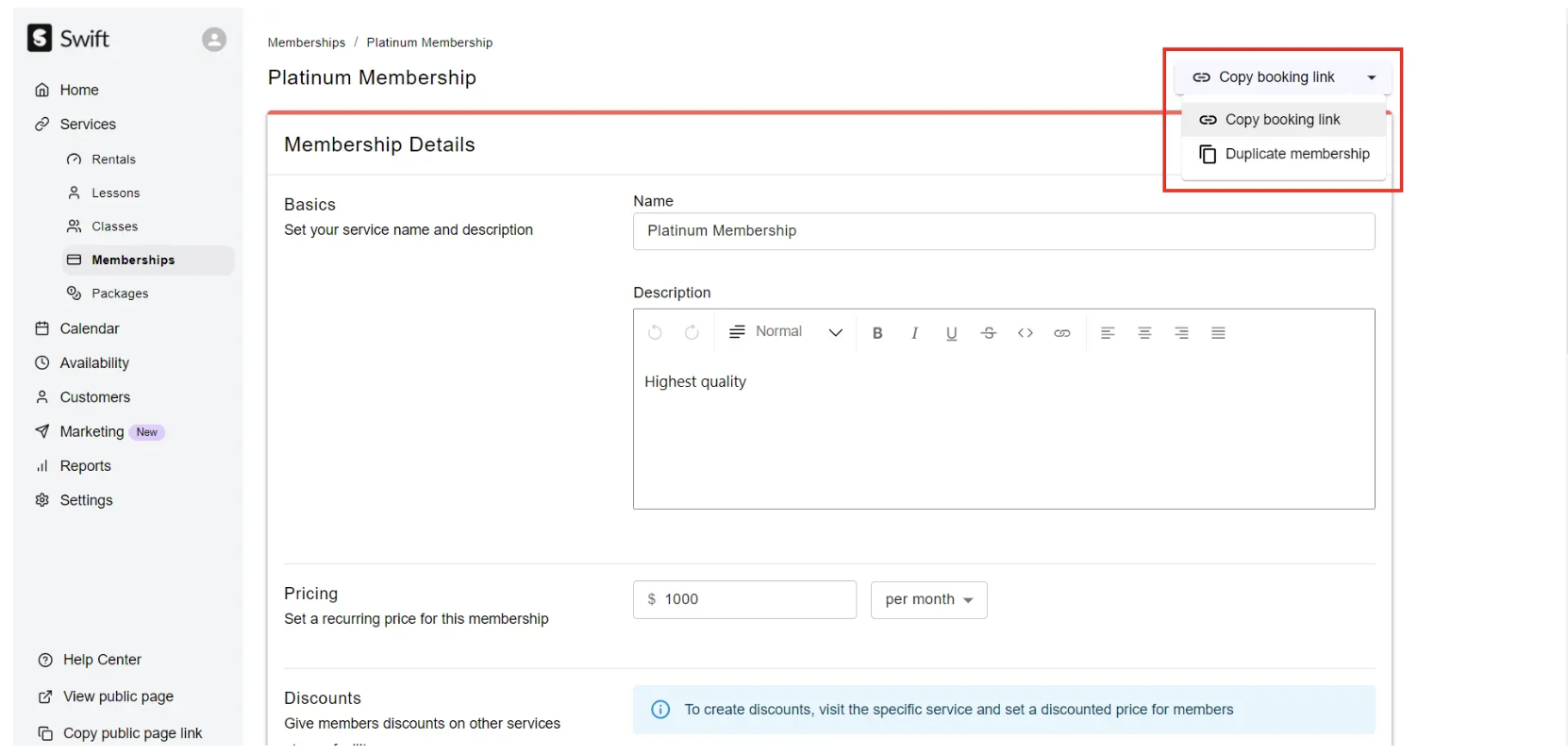Center align the description text
1568x755 pixels.
click(1144, 333)
